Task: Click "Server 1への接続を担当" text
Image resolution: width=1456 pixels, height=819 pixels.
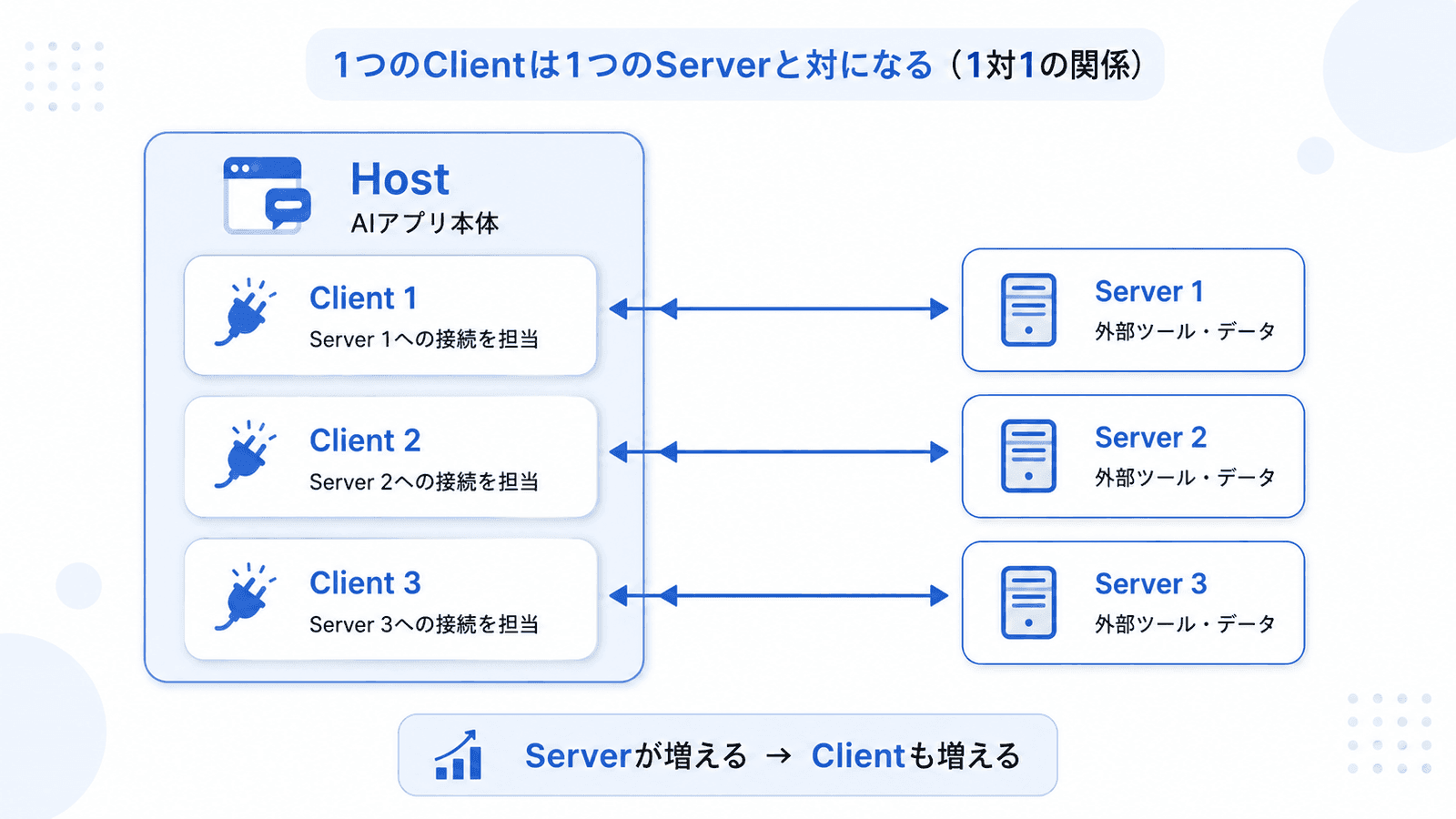Action: [x=424, y=339]
